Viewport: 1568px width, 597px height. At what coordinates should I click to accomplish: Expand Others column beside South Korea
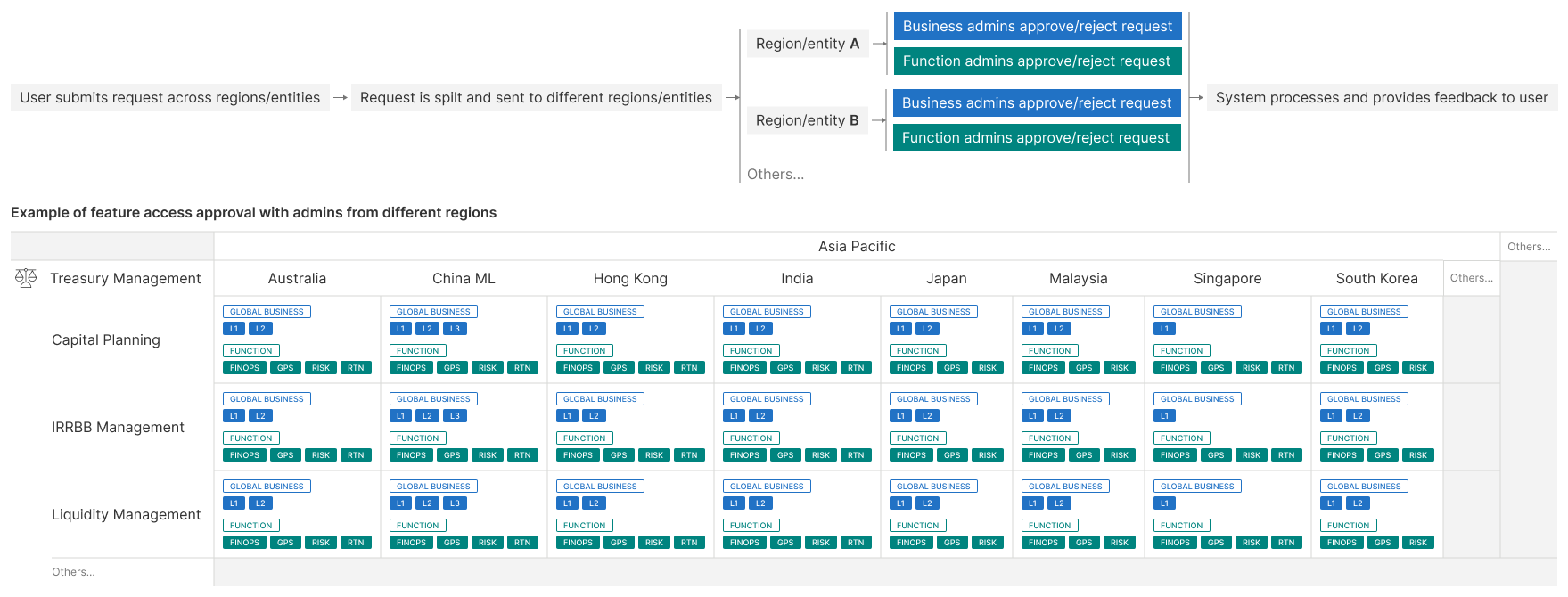[x=1471, y=278]
